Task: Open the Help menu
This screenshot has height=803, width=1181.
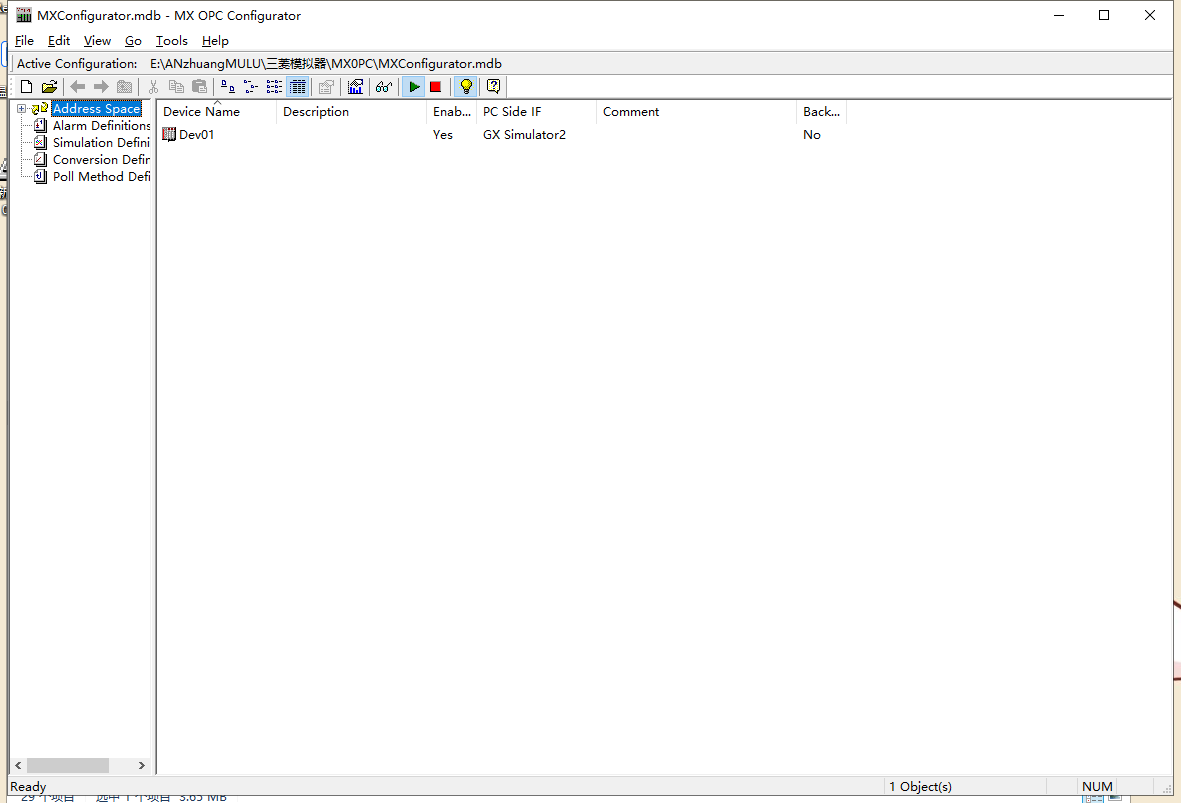Action: pos(215,41)
